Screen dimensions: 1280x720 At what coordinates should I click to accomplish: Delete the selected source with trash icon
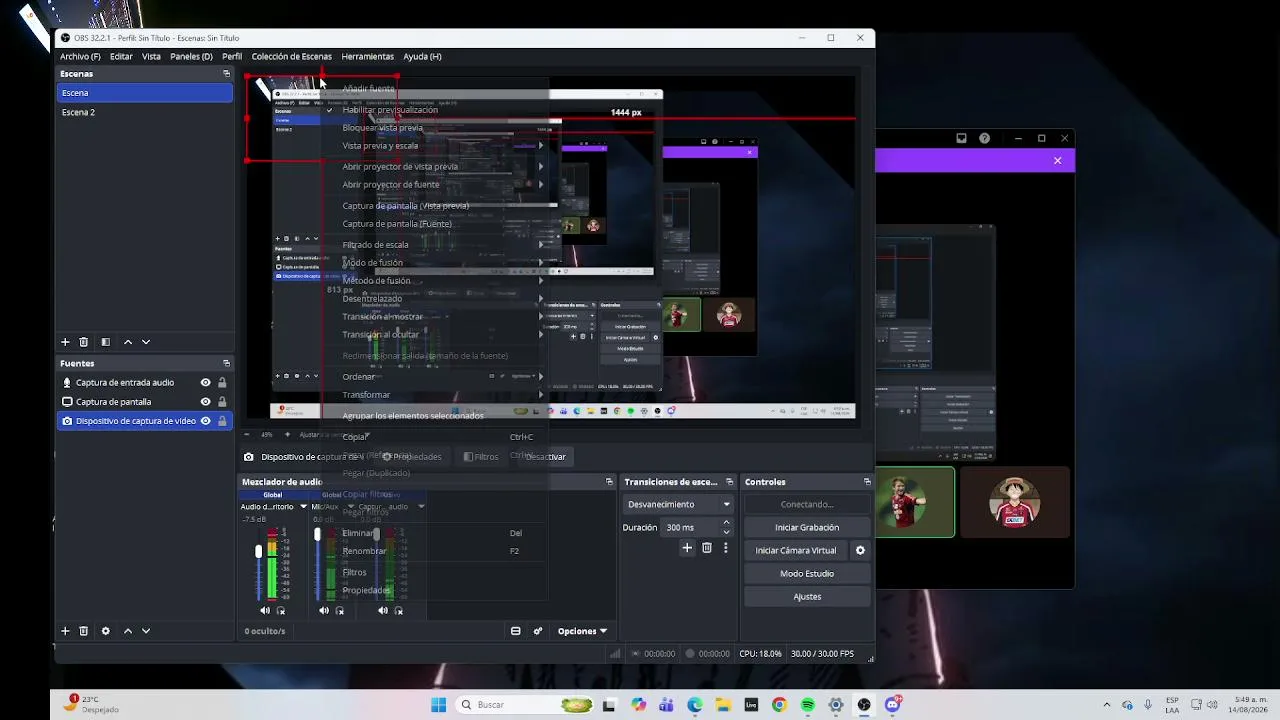tap(84, 631)
